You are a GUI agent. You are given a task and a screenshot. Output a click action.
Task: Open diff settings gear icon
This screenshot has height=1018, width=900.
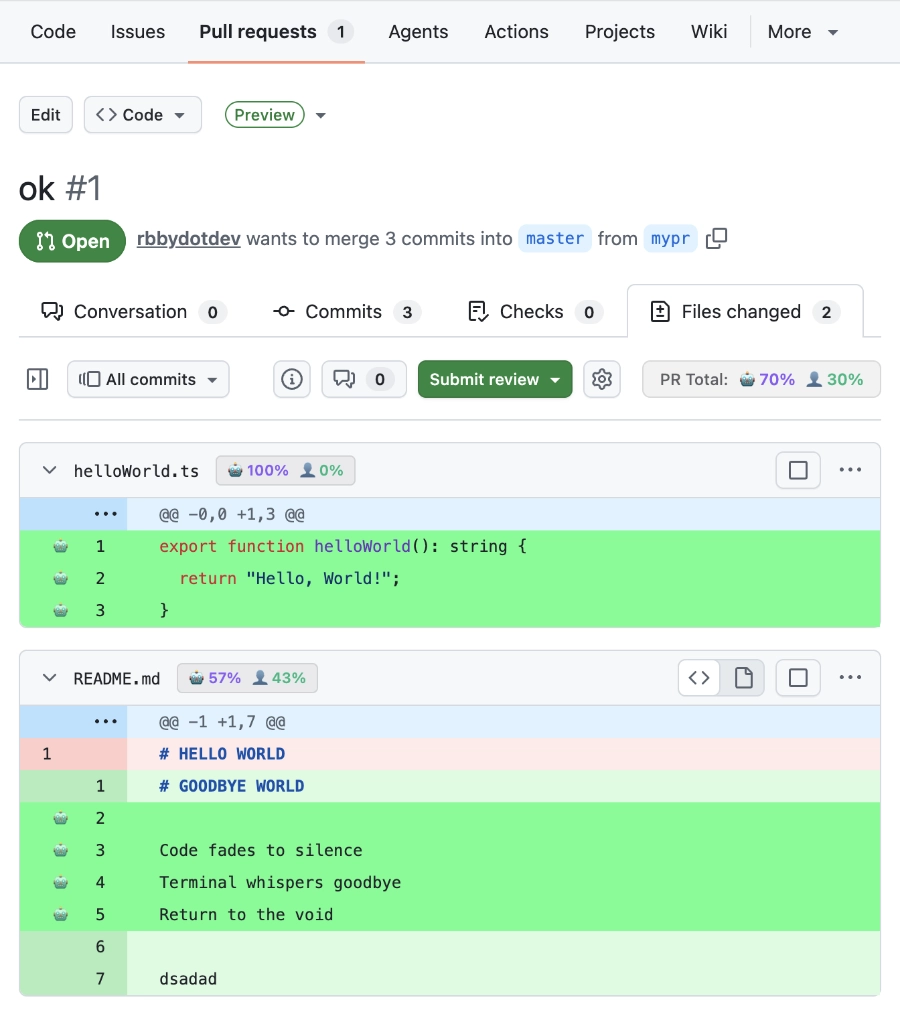point(601,379)
